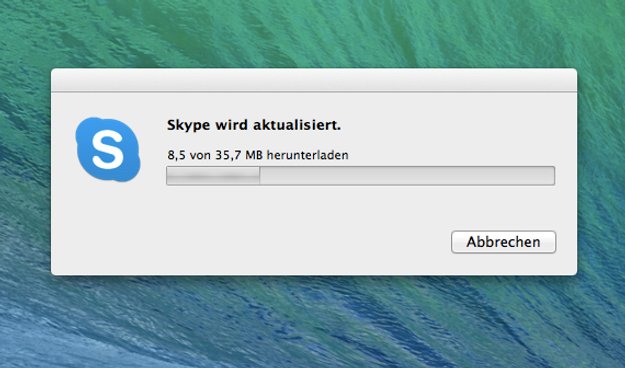Cancel the update with the Abbrechen button
Viewport: 625px width, 368px height.
(x=503, y=242)
